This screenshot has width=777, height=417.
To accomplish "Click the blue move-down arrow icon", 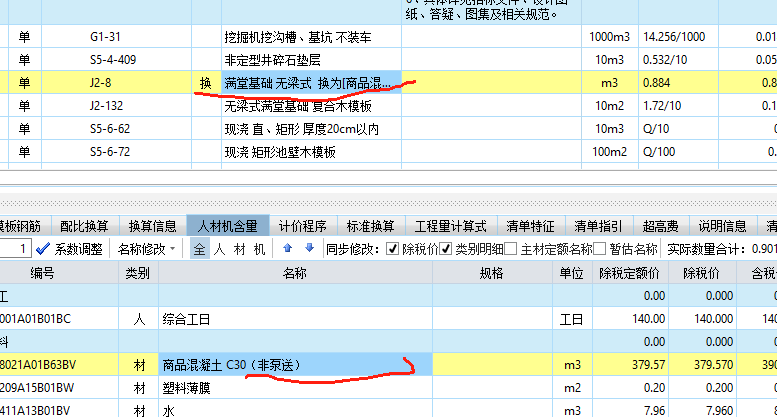I will point(309,248).
